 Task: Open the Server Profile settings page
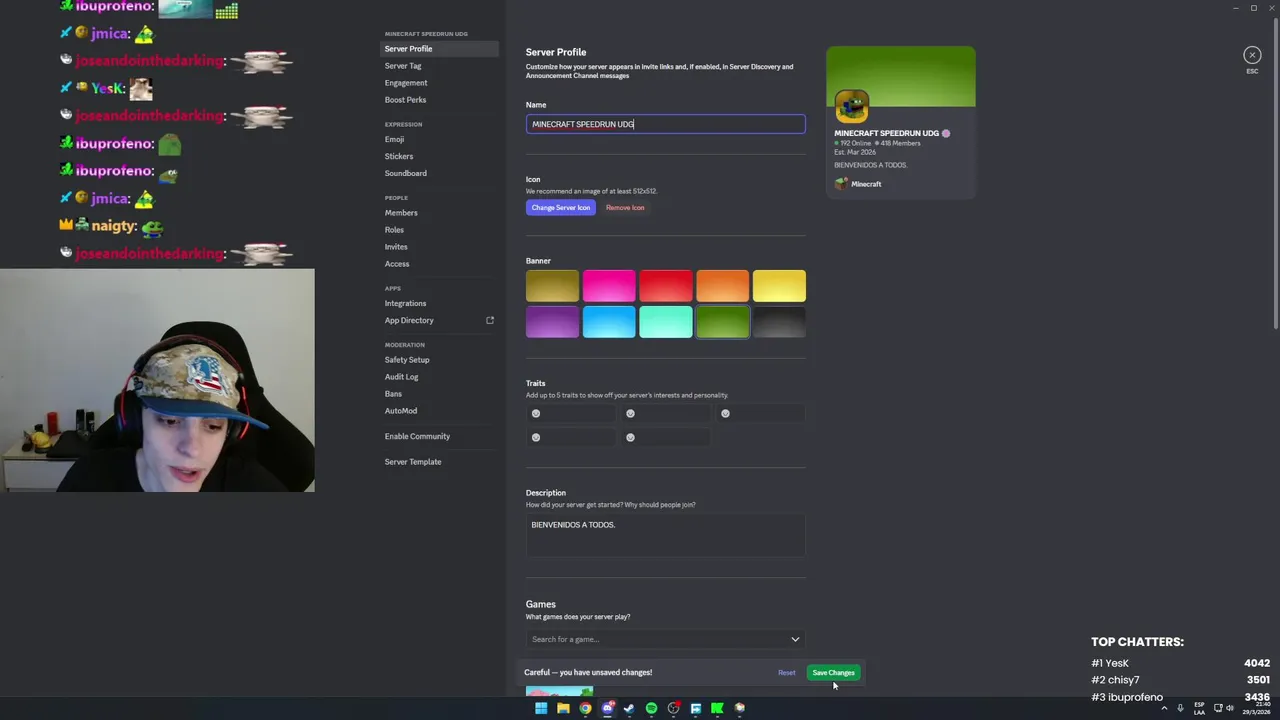pyautogui.click(x=440, y=49)
